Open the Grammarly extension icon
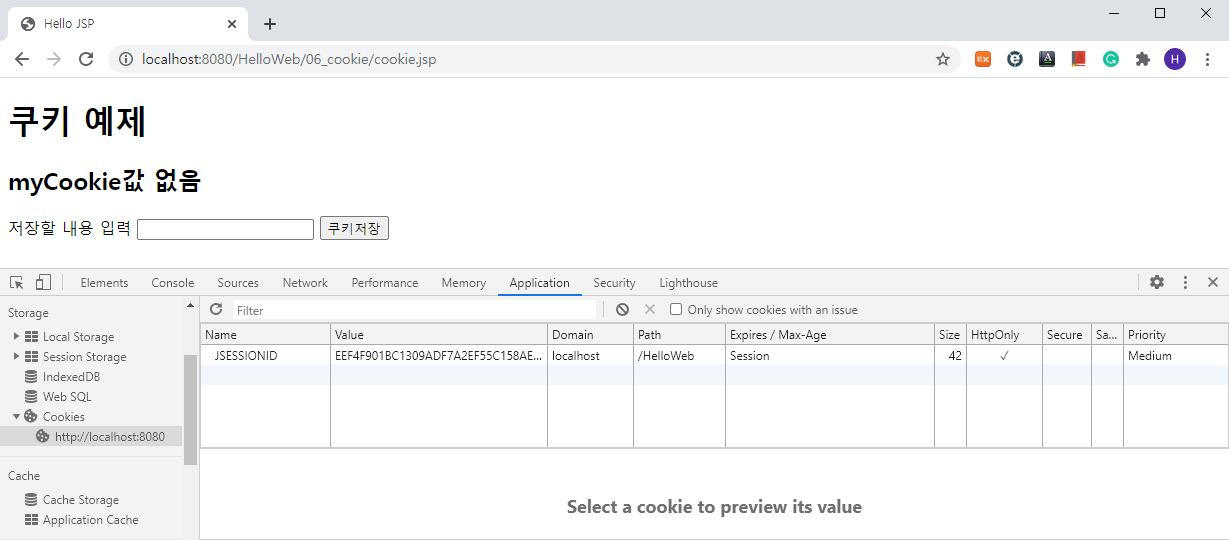Image resolution: width=1229 pixels, height=540 pixels. point(1111,59)
